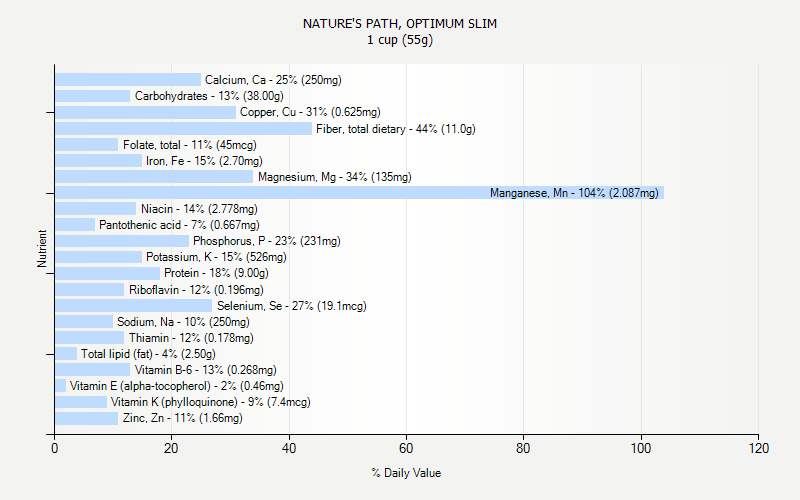Click the blue bar for Pantothenic acid

click(75, 224)
